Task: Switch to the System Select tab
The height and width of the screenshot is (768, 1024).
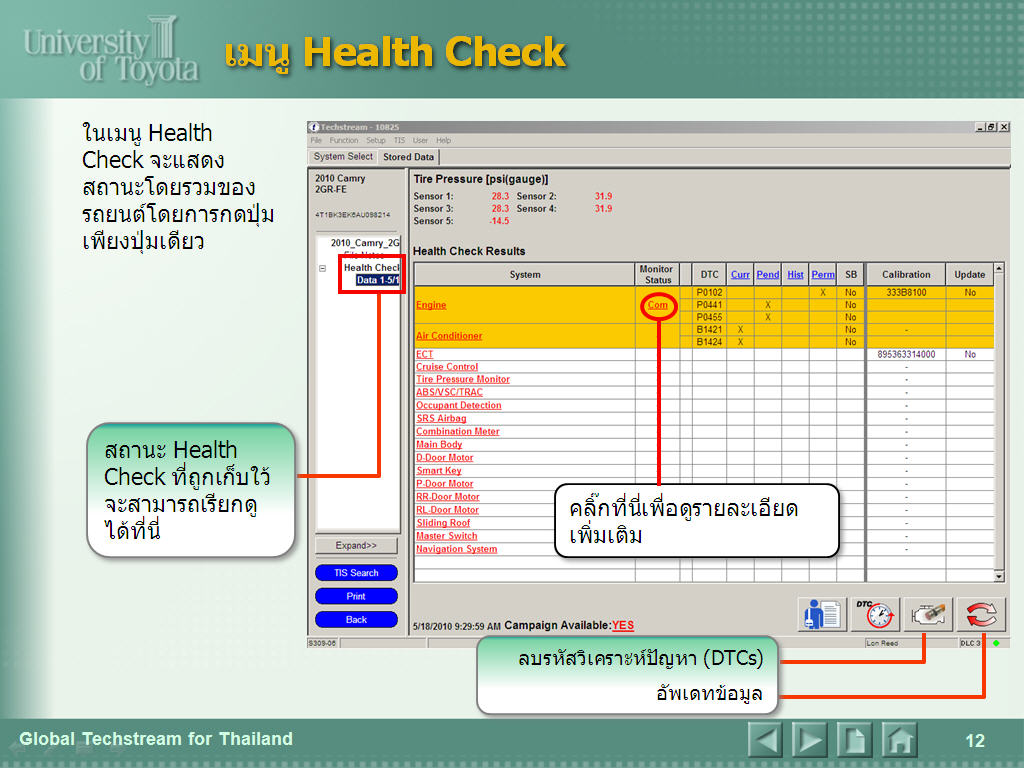Action: (343, 157)
